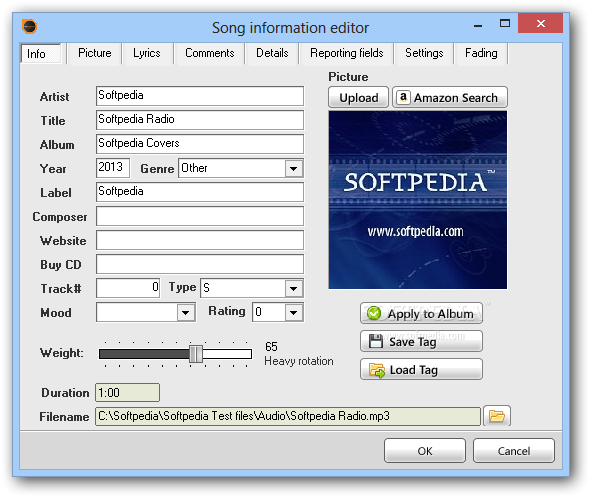
Task: Click the empty Website field
Action: [x=200, y=240]
